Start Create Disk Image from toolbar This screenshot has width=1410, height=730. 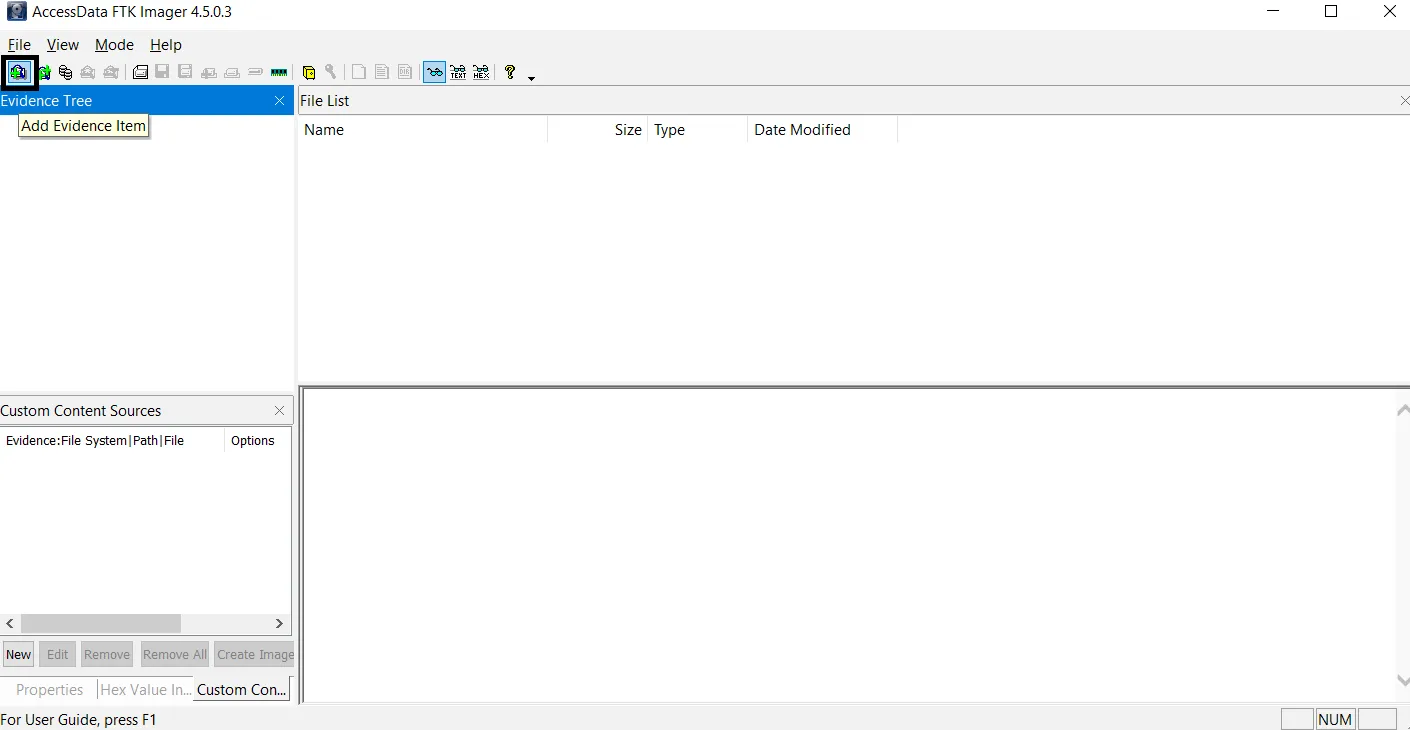(x=140, y=72)
